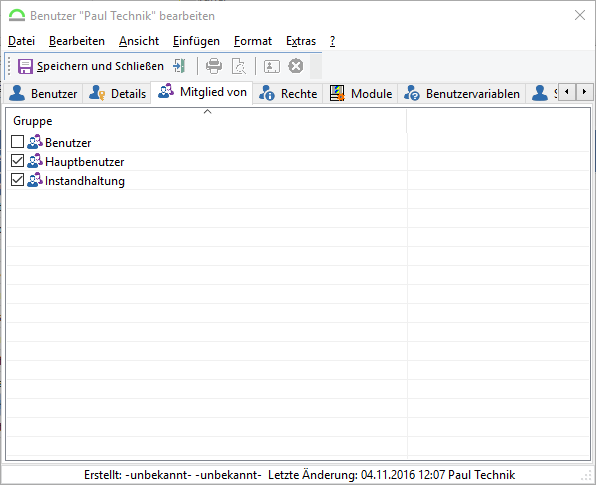This screenshot has height=485, width=596.
Task: Open the Benutzervariablen tab
Action: click(x=462, y=93)
